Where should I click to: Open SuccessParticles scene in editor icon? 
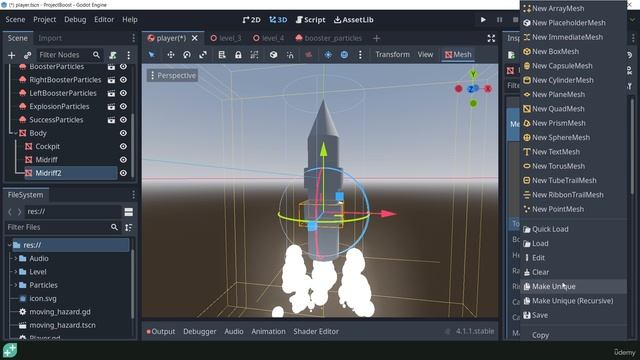click(111, 120)
